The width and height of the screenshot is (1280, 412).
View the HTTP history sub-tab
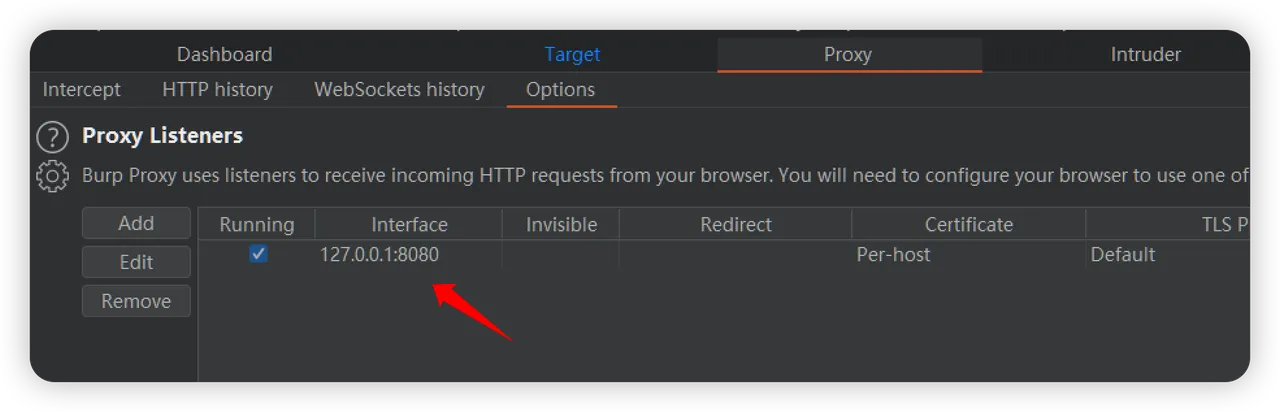217,89
